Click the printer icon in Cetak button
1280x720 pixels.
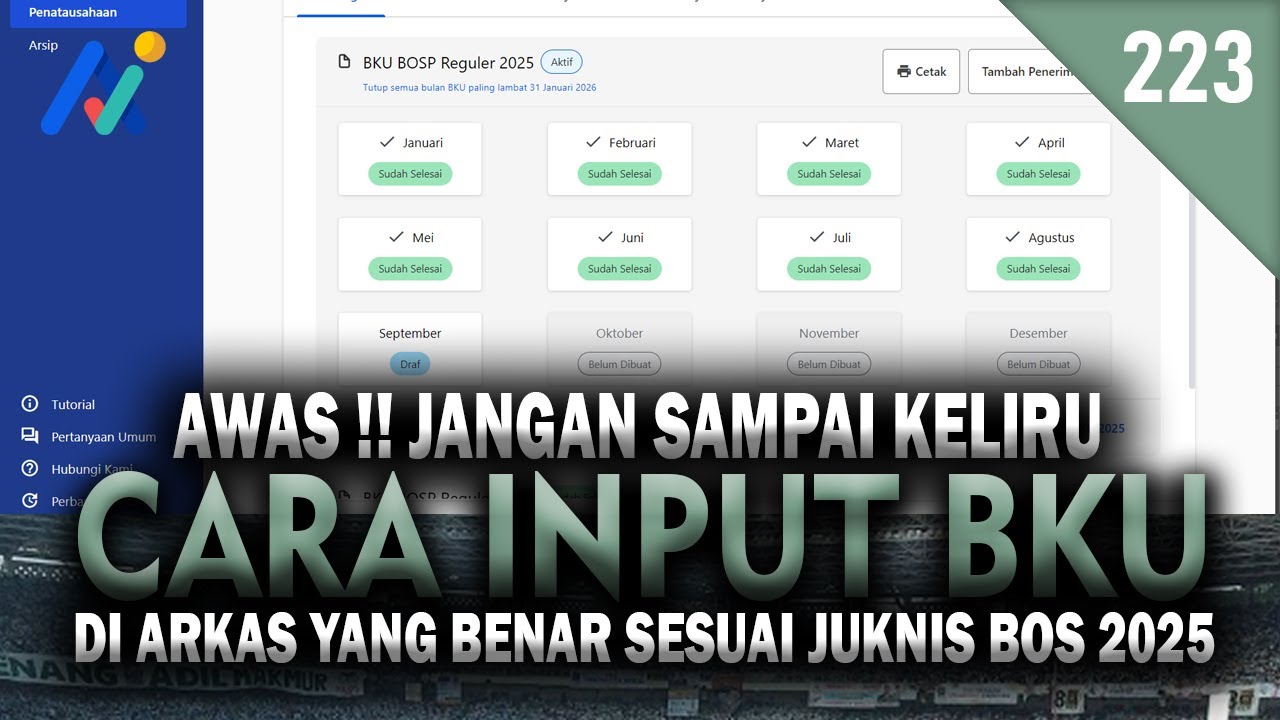904,72
